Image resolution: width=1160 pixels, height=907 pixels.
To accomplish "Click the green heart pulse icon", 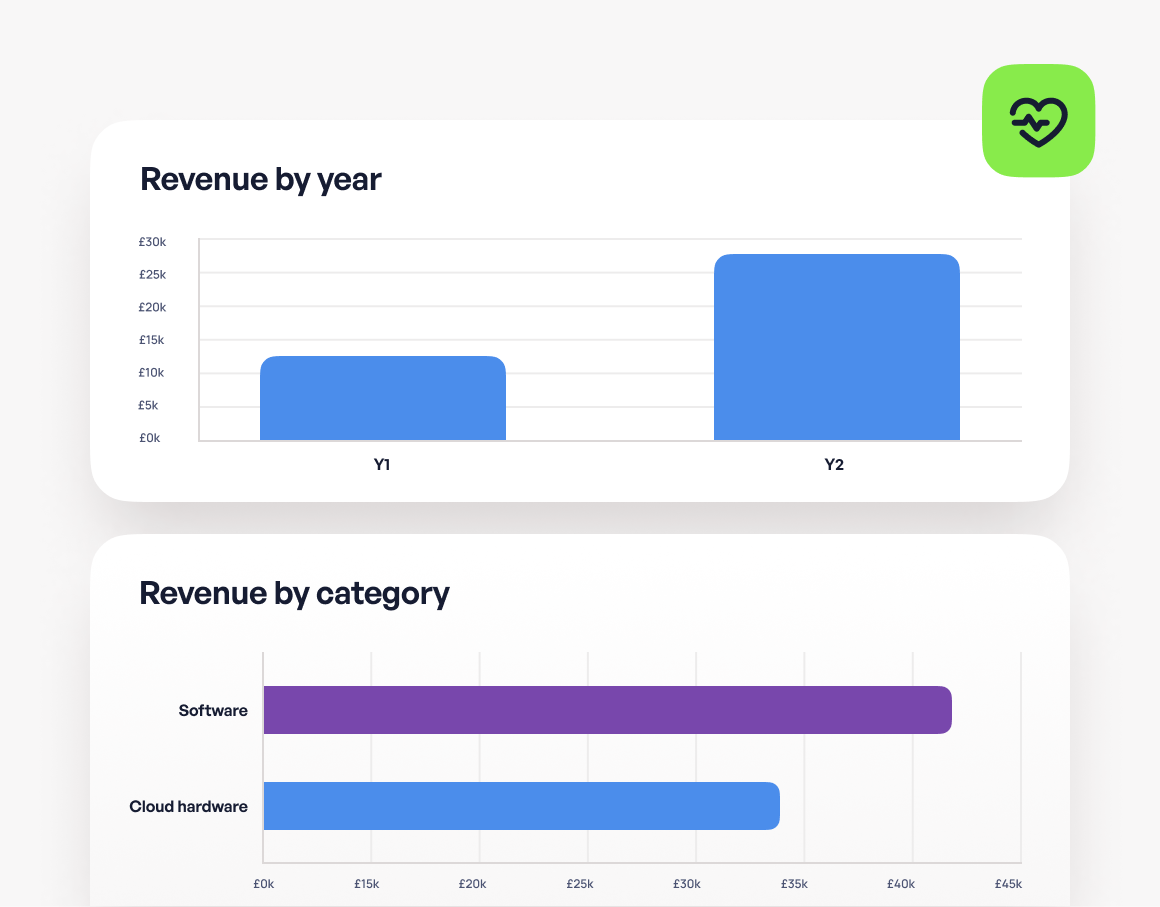I will (1038, 121).
